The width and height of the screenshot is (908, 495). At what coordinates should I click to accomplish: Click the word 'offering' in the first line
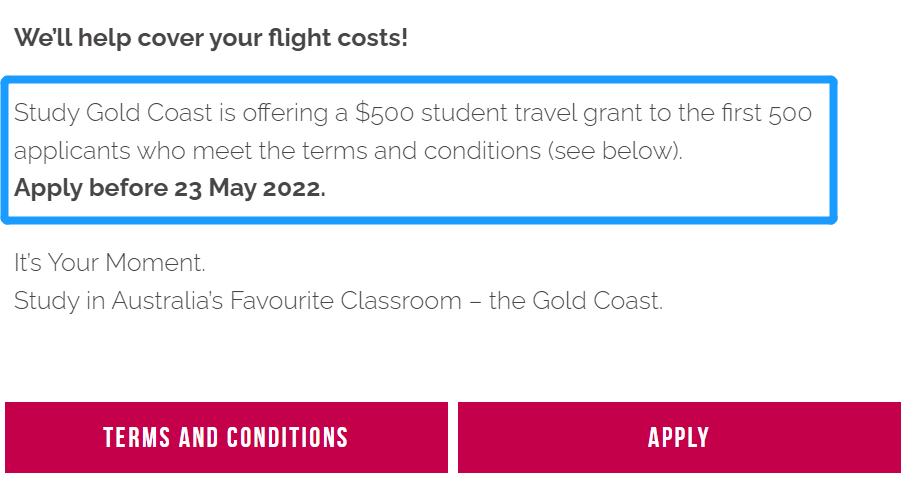pos(285,113)
